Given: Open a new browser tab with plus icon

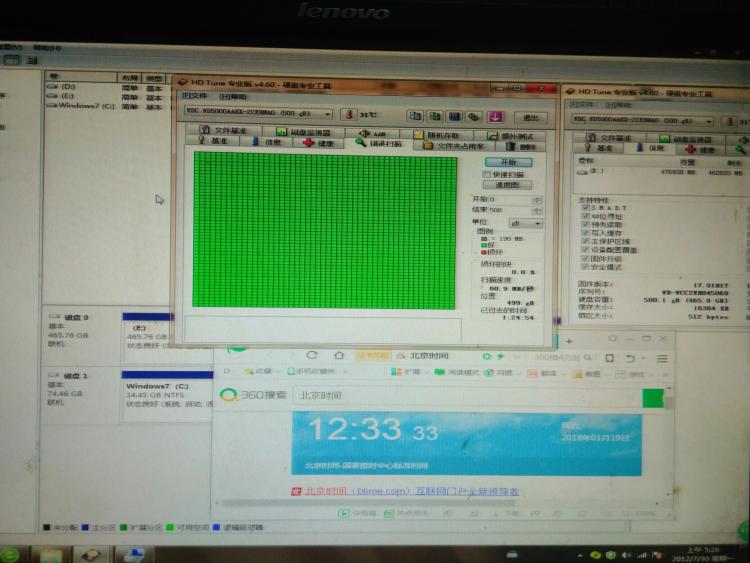Looking at the screenshot, I should tap(569, 342).
